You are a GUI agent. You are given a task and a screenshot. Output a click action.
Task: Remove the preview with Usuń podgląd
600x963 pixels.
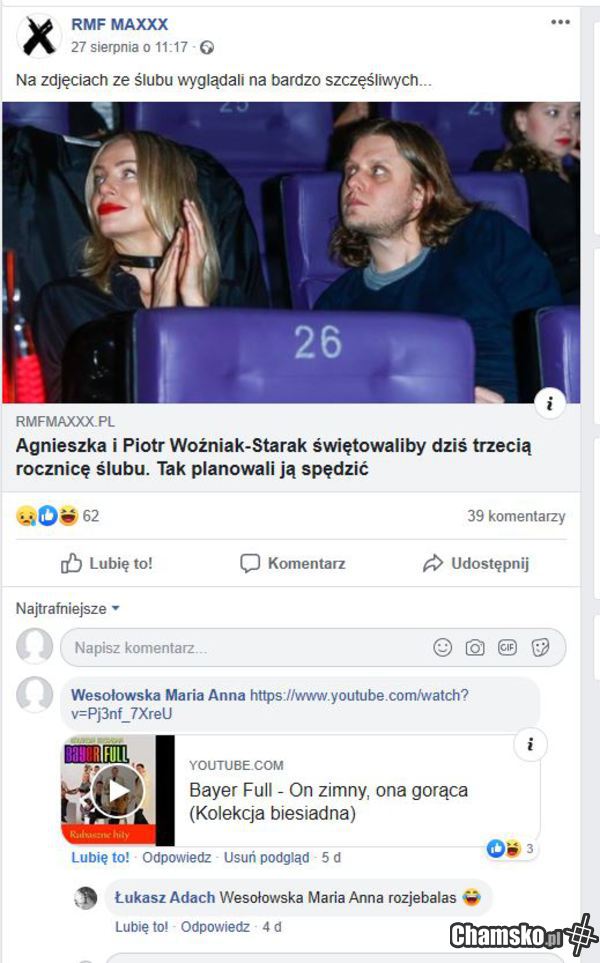(266, 857)
